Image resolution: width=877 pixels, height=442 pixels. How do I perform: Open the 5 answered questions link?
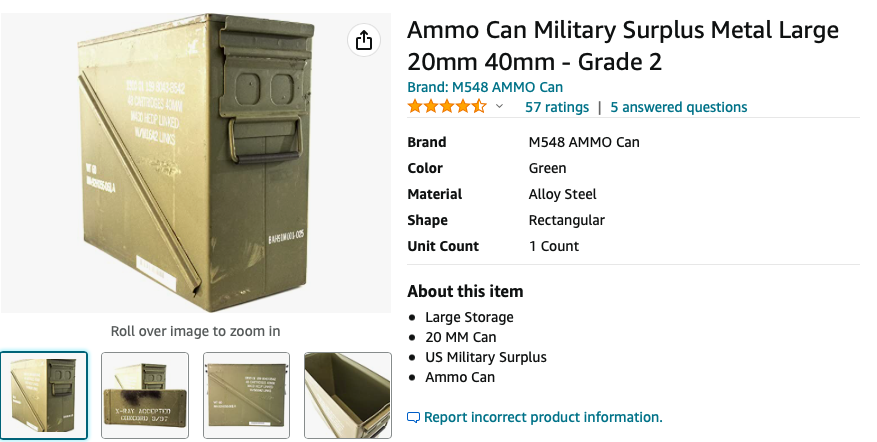pyautogui.click(x=678, y=107)
